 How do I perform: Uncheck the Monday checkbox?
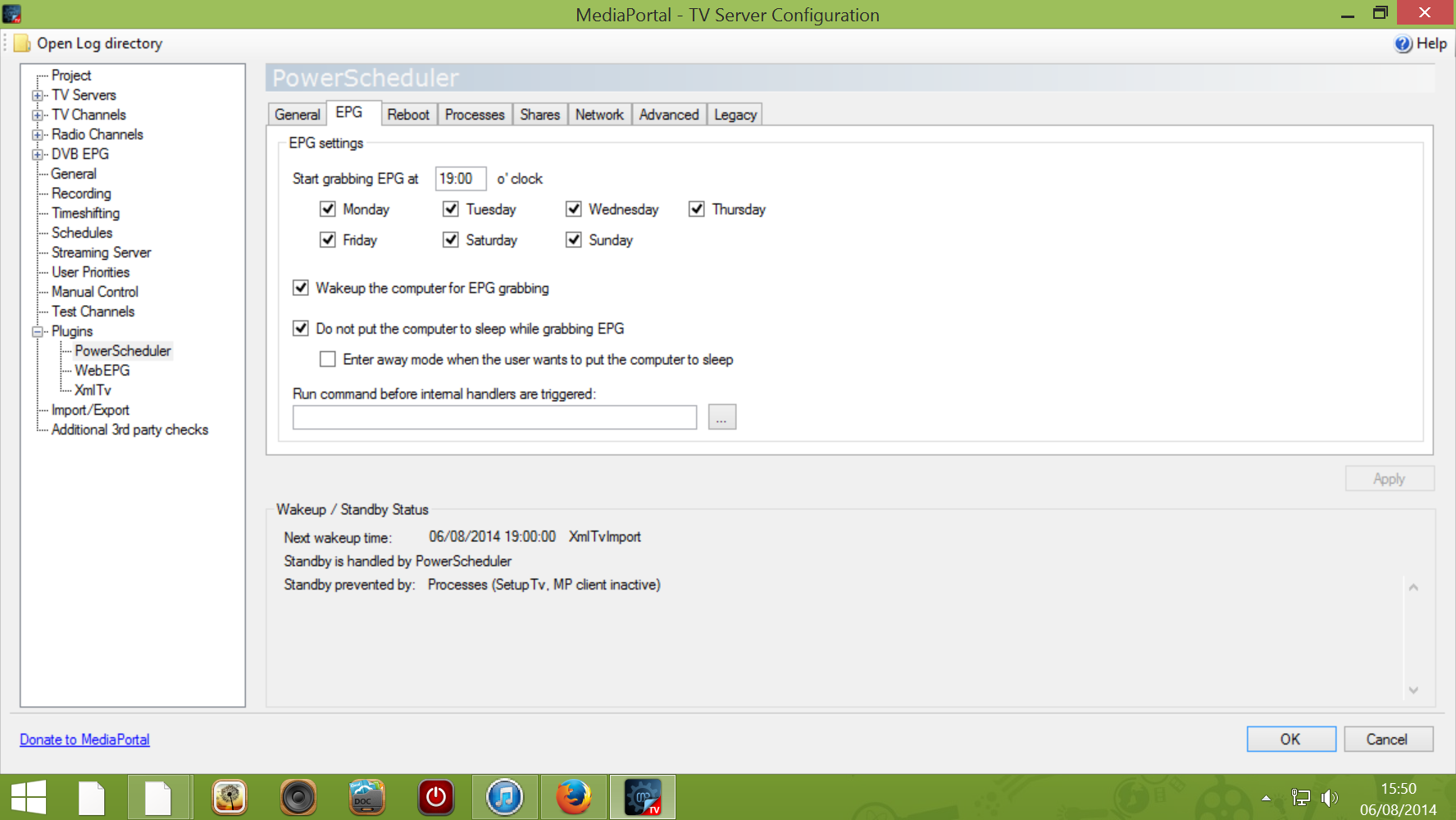328,209
